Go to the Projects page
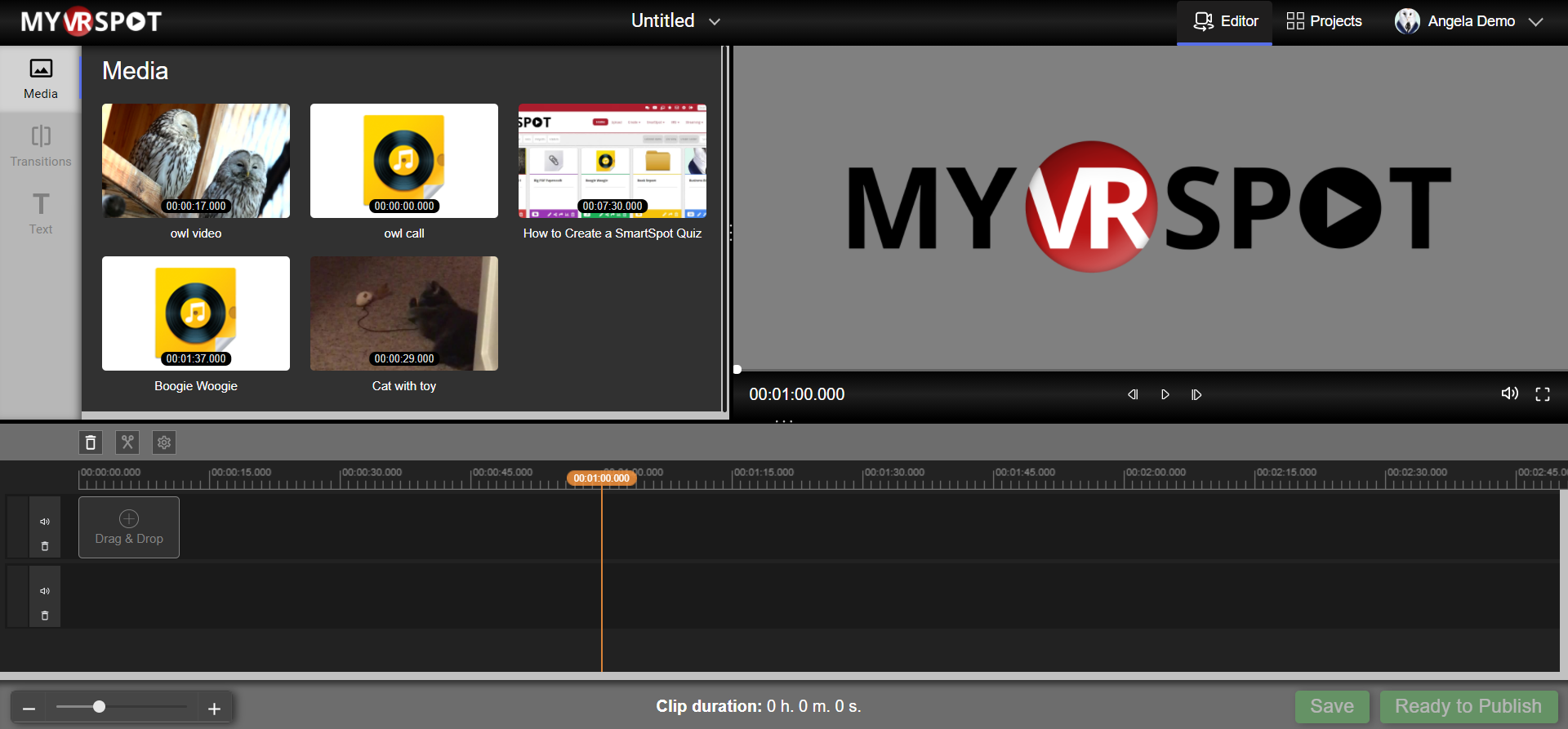Viewport: 1568px width, 729px height. 1324,21
